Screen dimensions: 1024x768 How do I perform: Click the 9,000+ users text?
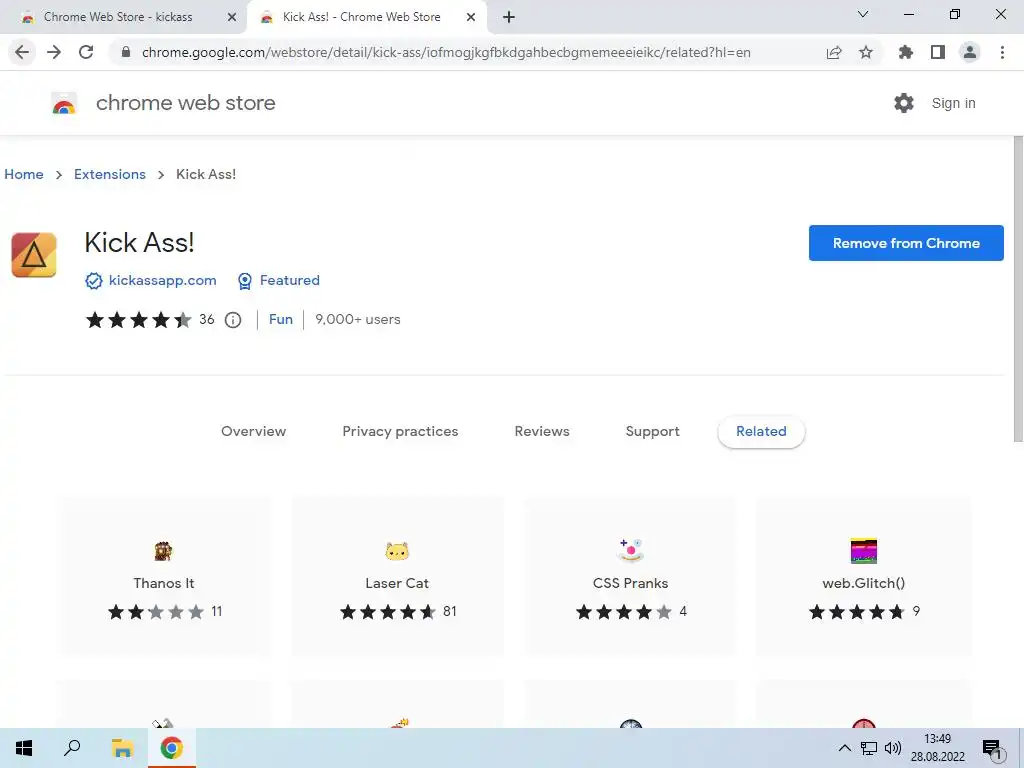358,319
